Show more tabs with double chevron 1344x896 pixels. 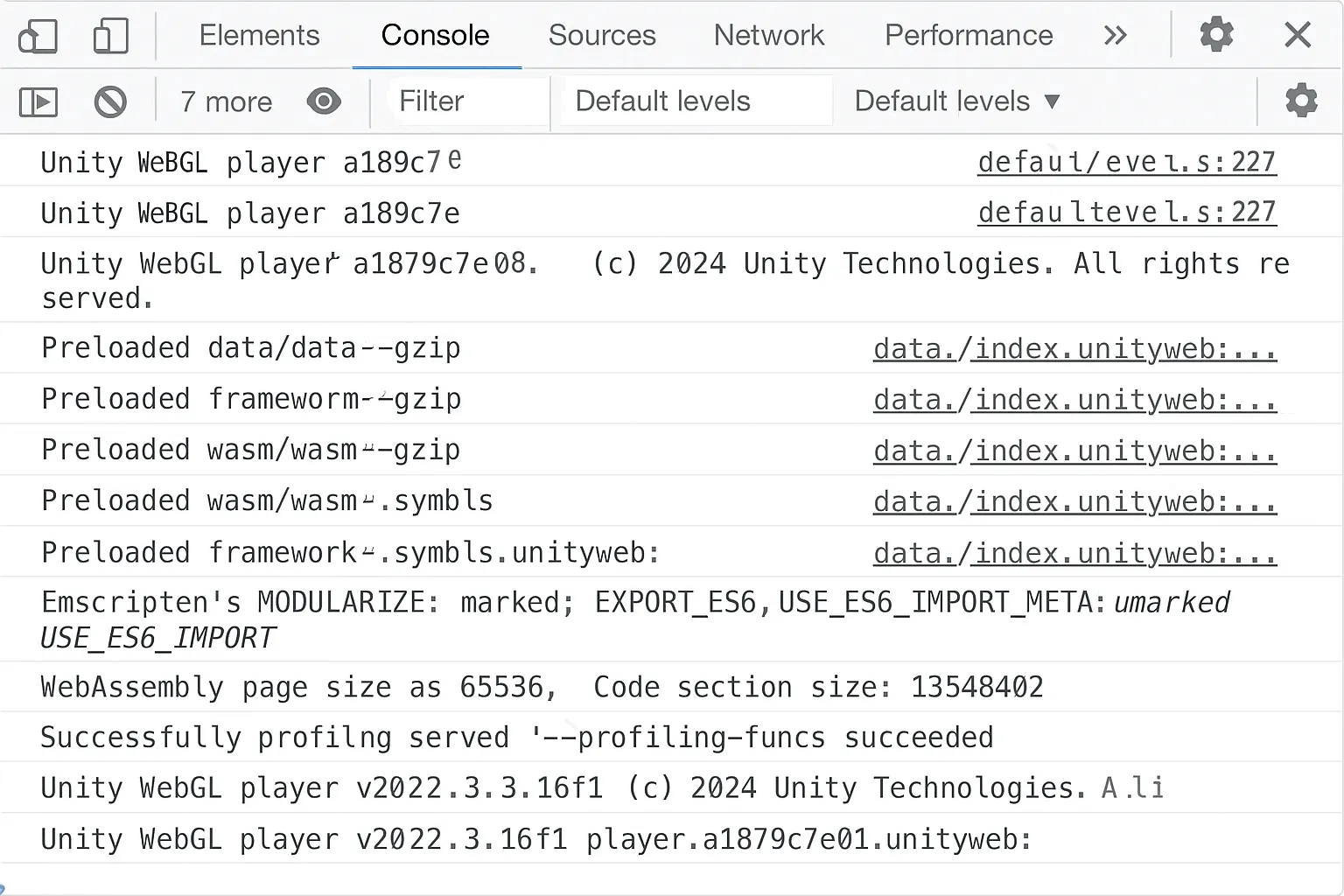pyautogui.click(x=1115, y=35)
